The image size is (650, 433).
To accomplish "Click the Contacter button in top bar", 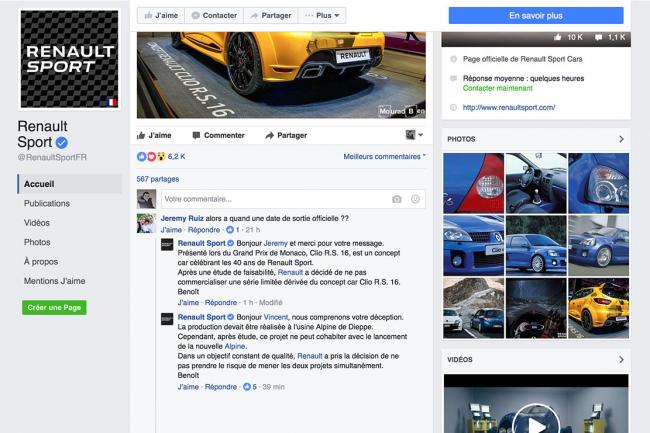I will click(x=214, y=15).
